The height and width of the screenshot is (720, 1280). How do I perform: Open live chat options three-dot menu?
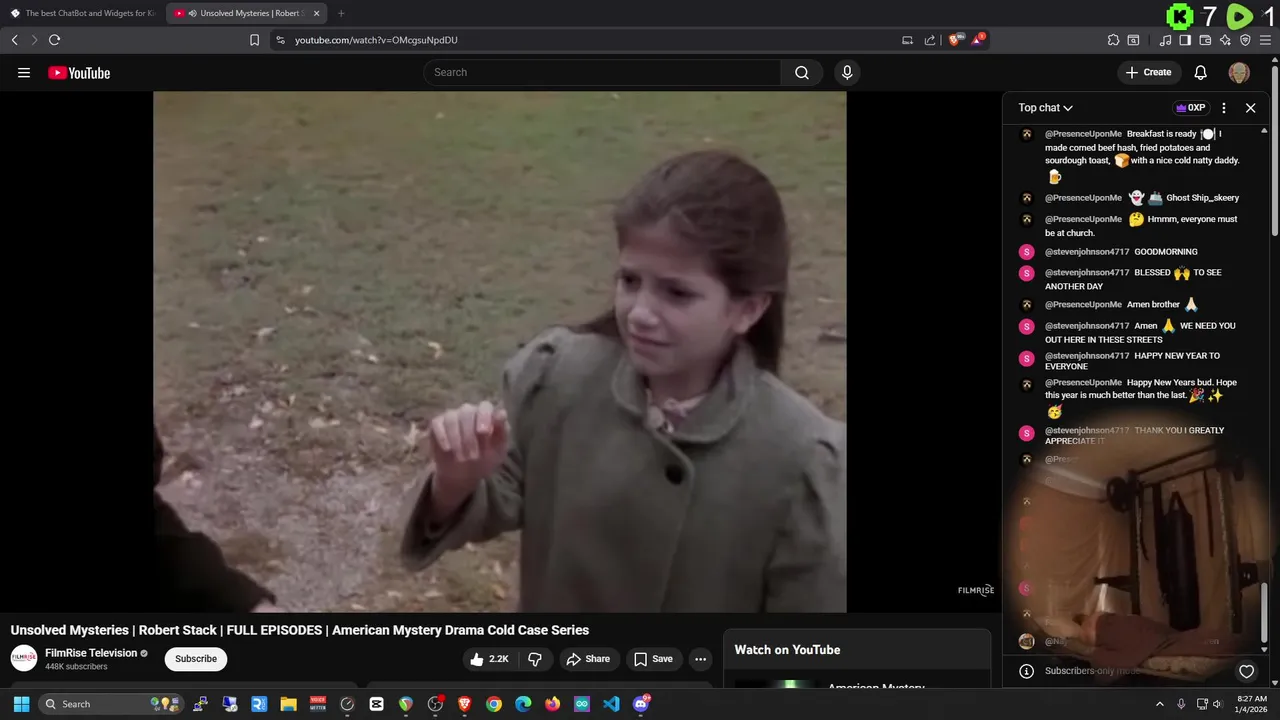(x=1224, y=108)
